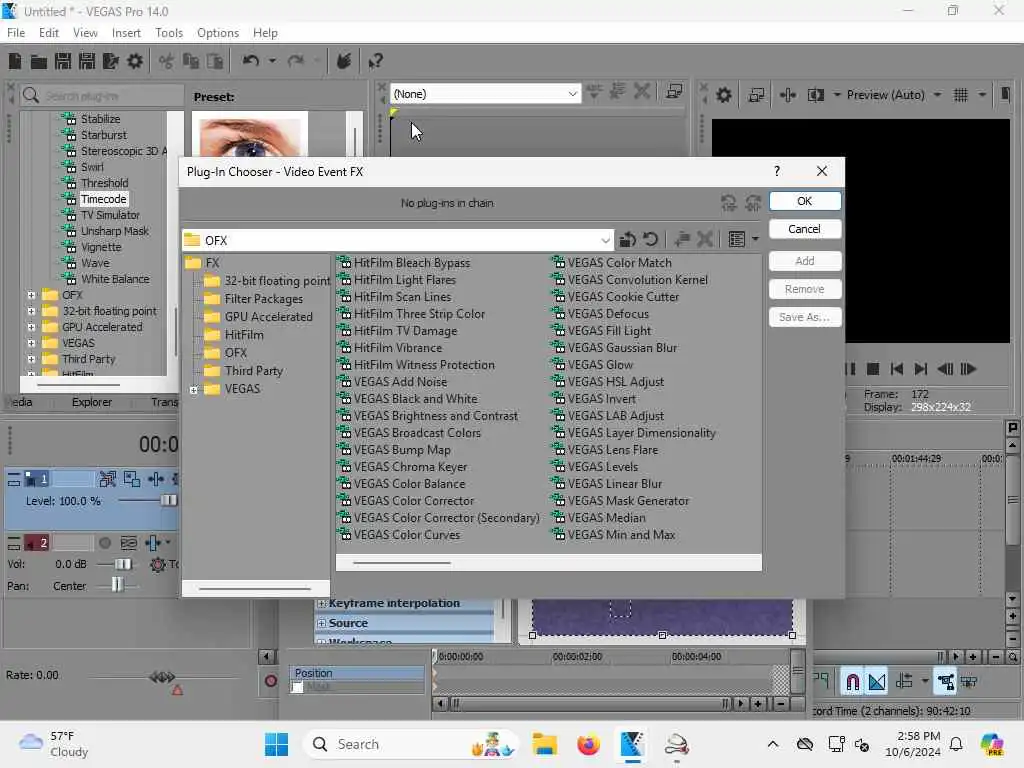Click the Save icon in main toolbar

click(63, 61)
